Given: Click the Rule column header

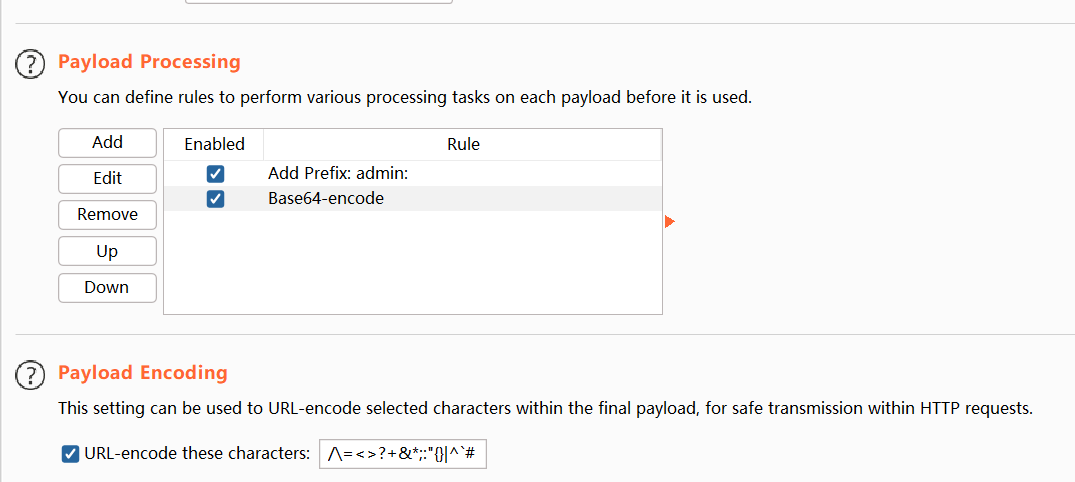Looking at the screenshot, I should click(x=463, y=145).
